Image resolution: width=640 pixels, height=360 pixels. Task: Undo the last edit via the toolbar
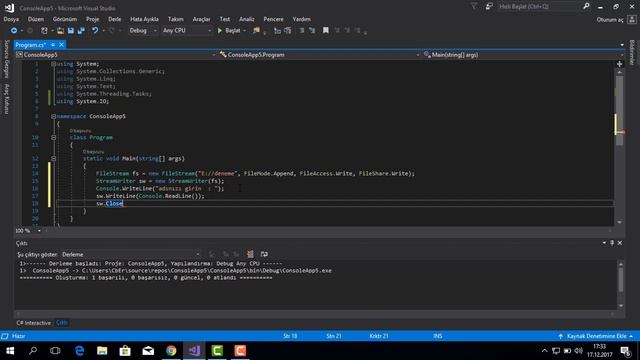(95, 31)
